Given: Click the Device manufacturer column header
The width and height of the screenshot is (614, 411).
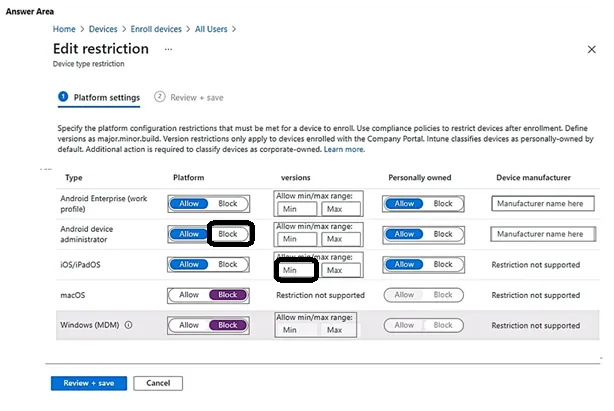Looking at the screenshot, I should pos(533,178).
